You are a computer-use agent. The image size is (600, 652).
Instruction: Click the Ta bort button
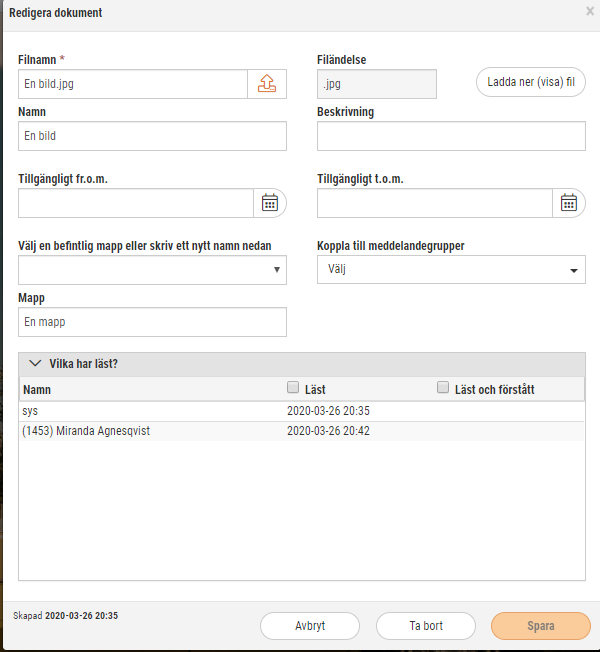pos(426,626)
